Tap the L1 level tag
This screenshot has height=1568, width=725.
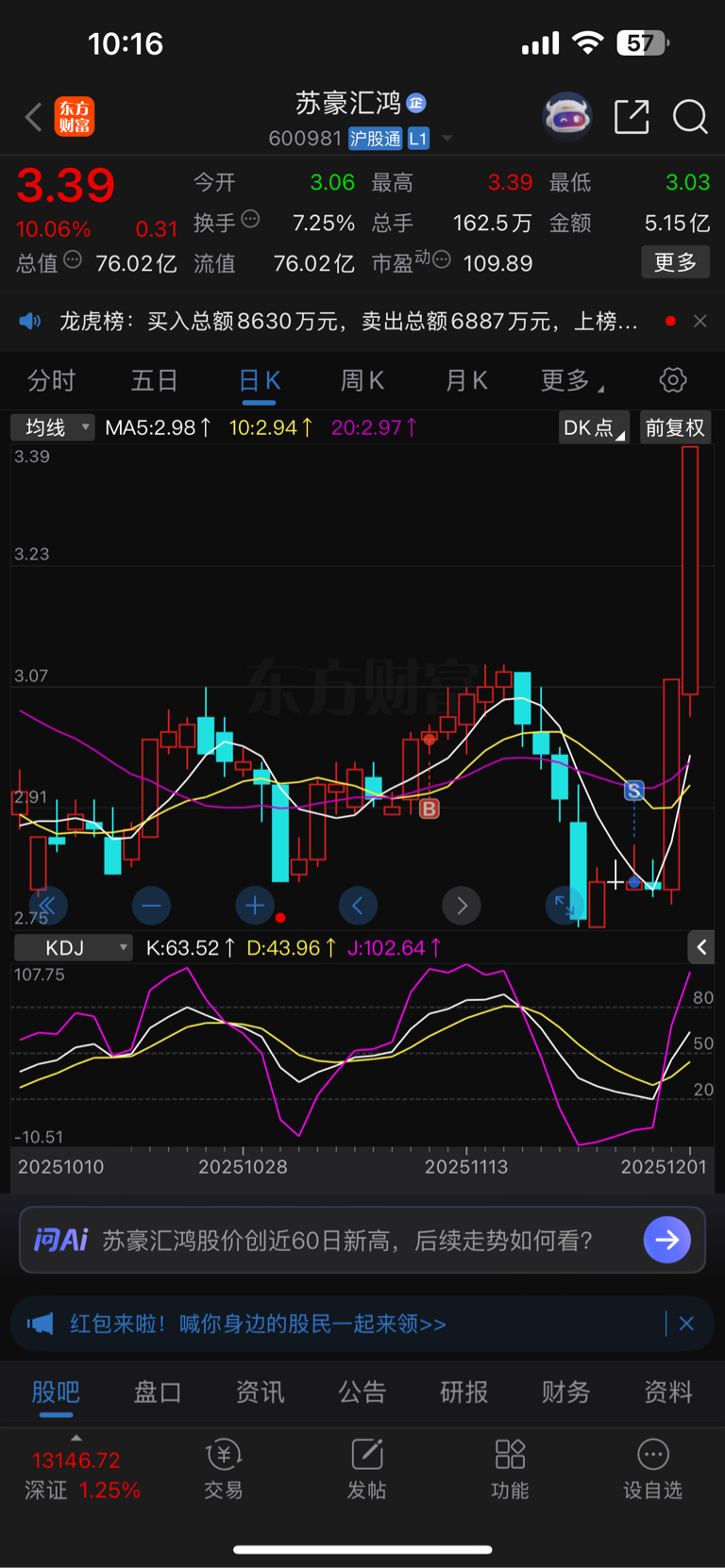coord(418,139)
